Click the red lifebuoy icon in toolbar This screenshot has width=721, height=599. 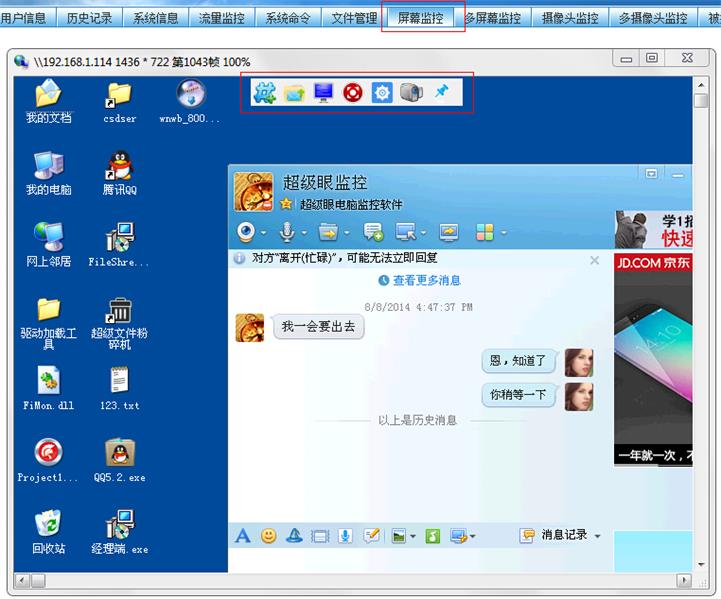pos(352,93)
